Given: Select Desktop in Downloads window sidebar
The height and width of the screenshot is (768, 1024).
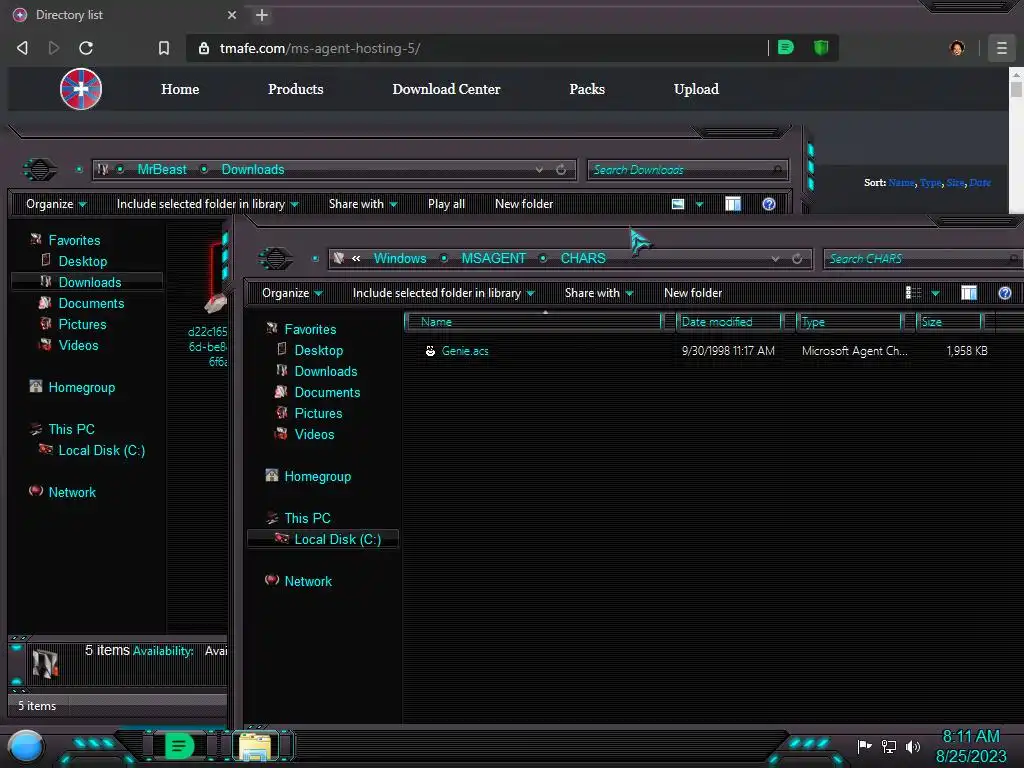Looking at the screenshot, I should (x=82, y=261).
